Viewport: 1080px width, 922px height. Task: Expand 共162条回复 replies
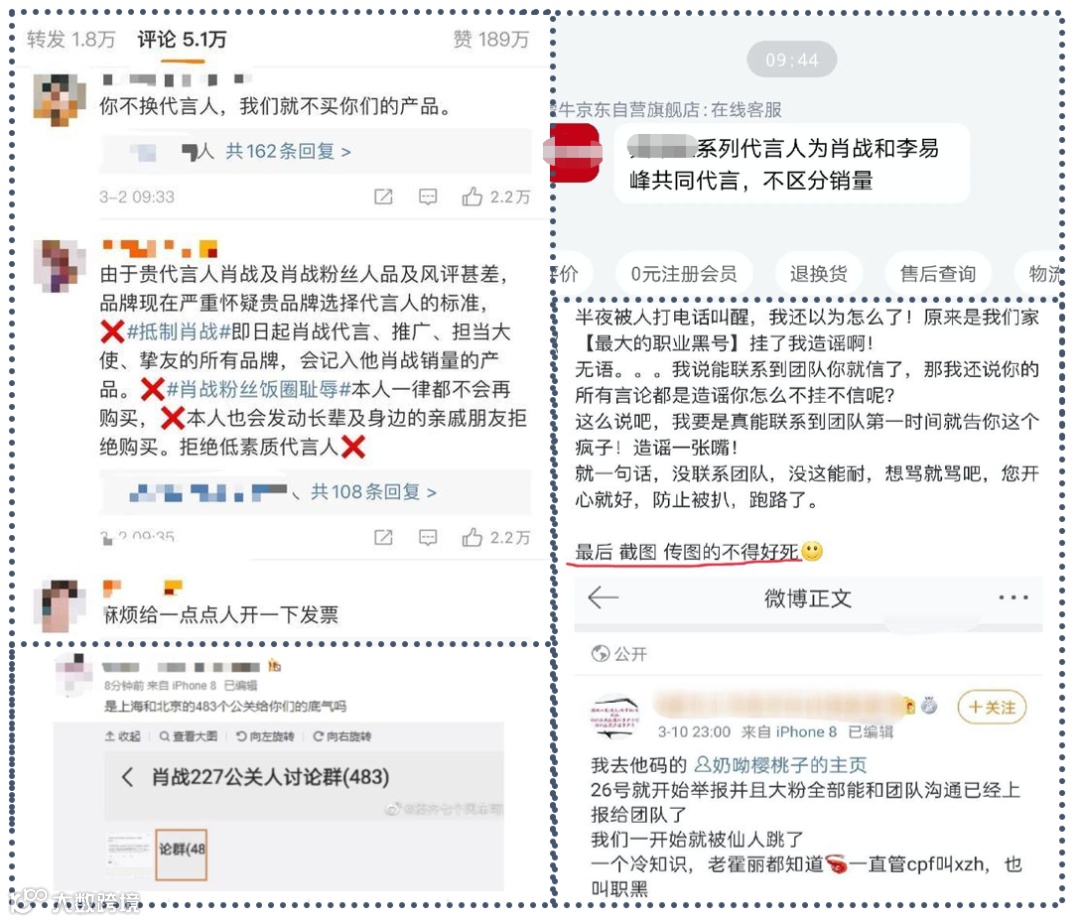(x=288, y=151)
